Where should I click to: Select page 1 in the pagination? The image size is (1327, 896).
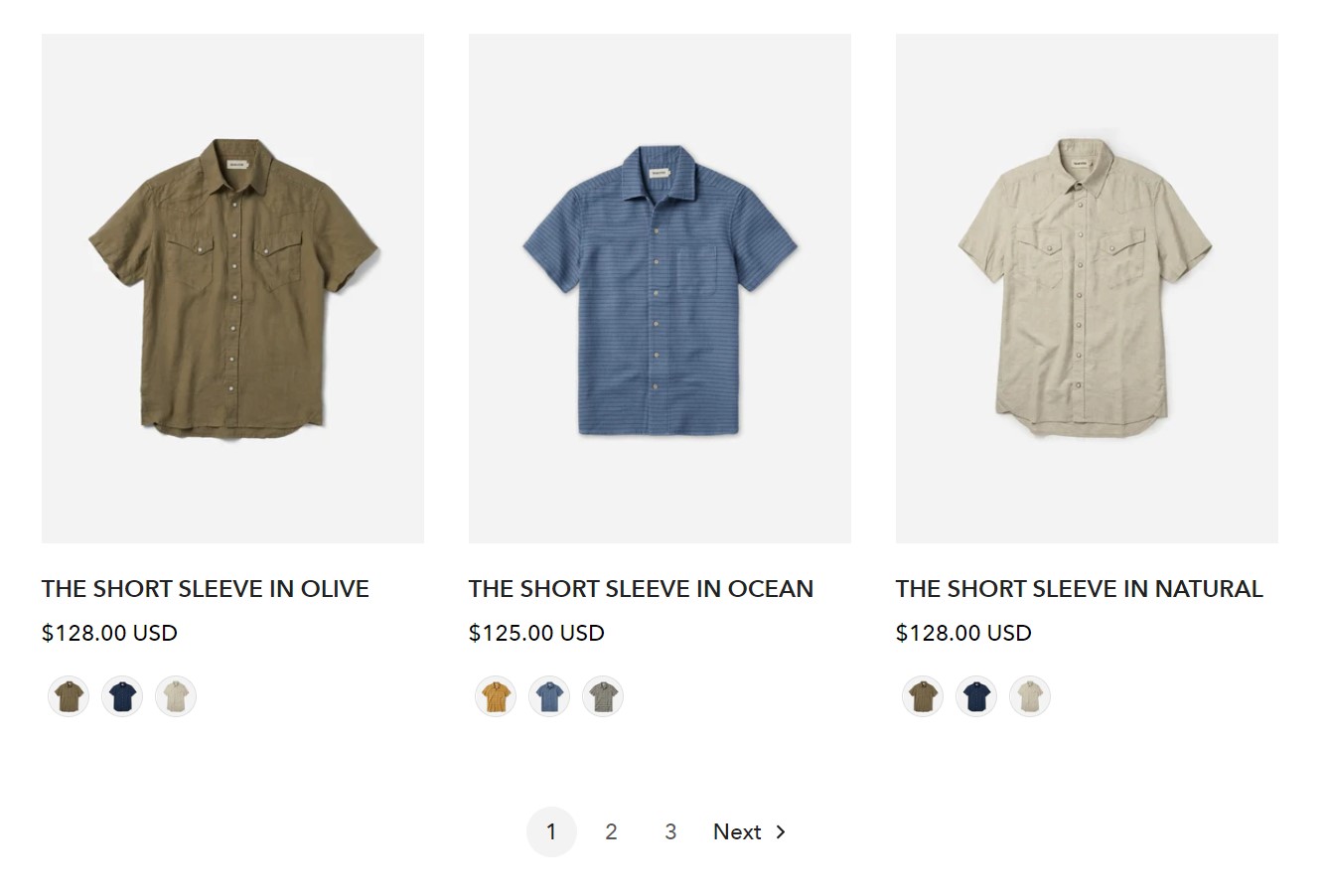(x=551, y=831)
